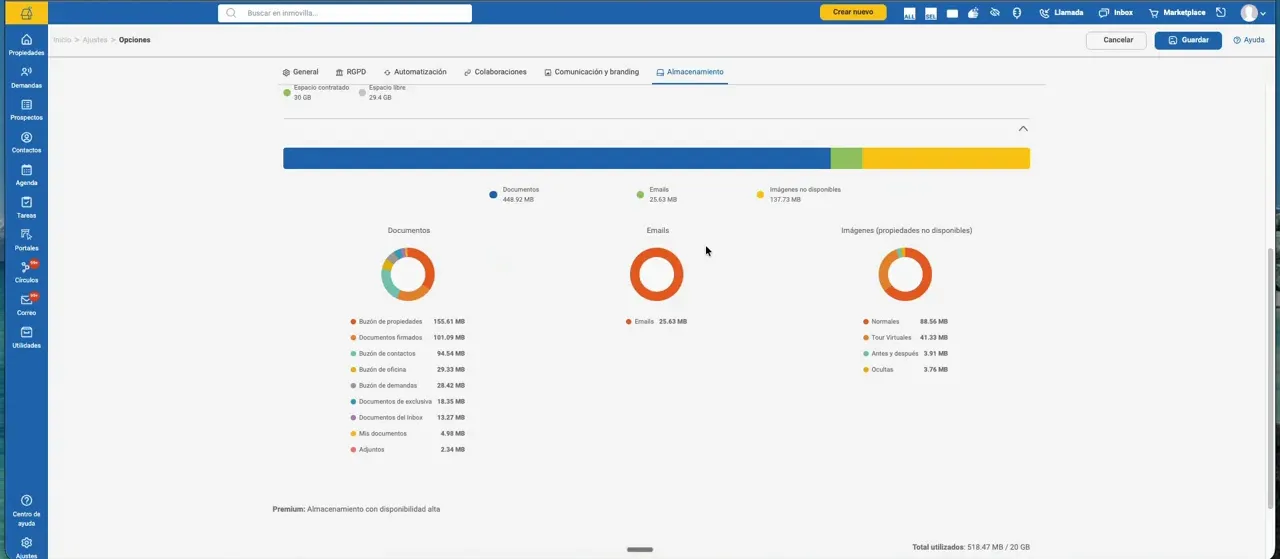Click the Total utilizados storage text
This screenshot has height=559, width=1280.
tap(971, 547)
